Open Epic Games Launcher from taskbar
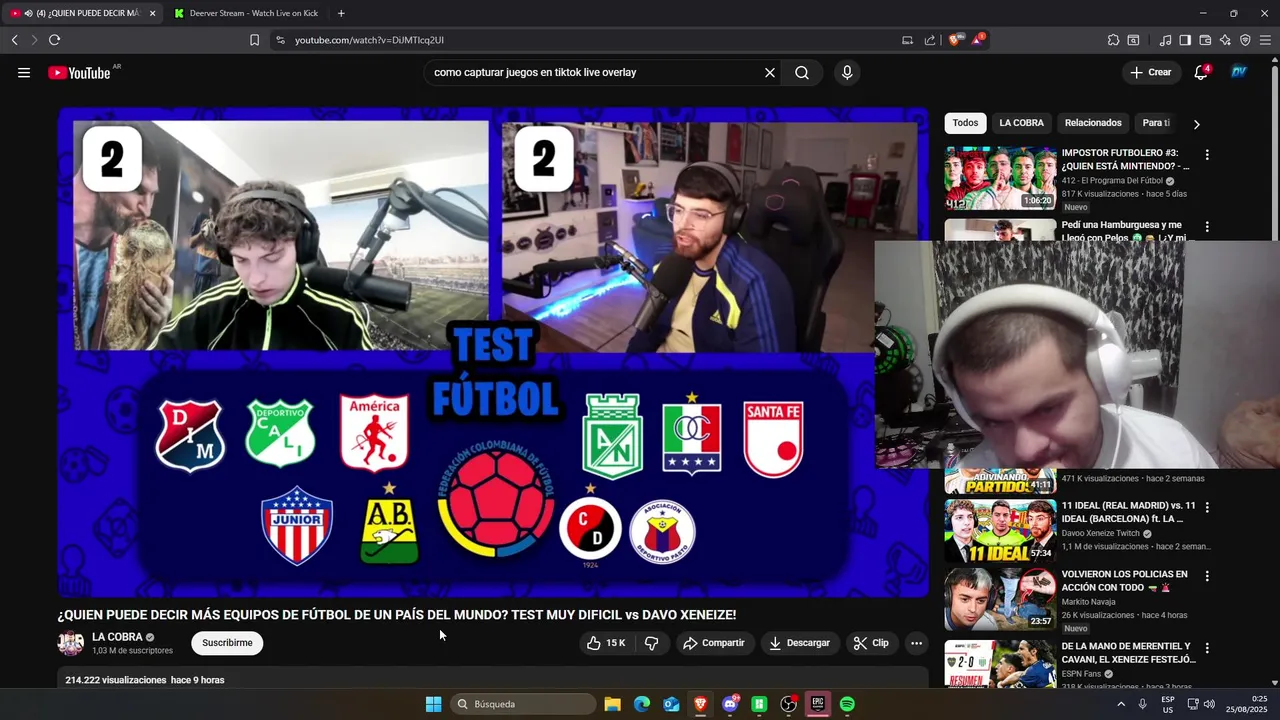 (818, 704)
